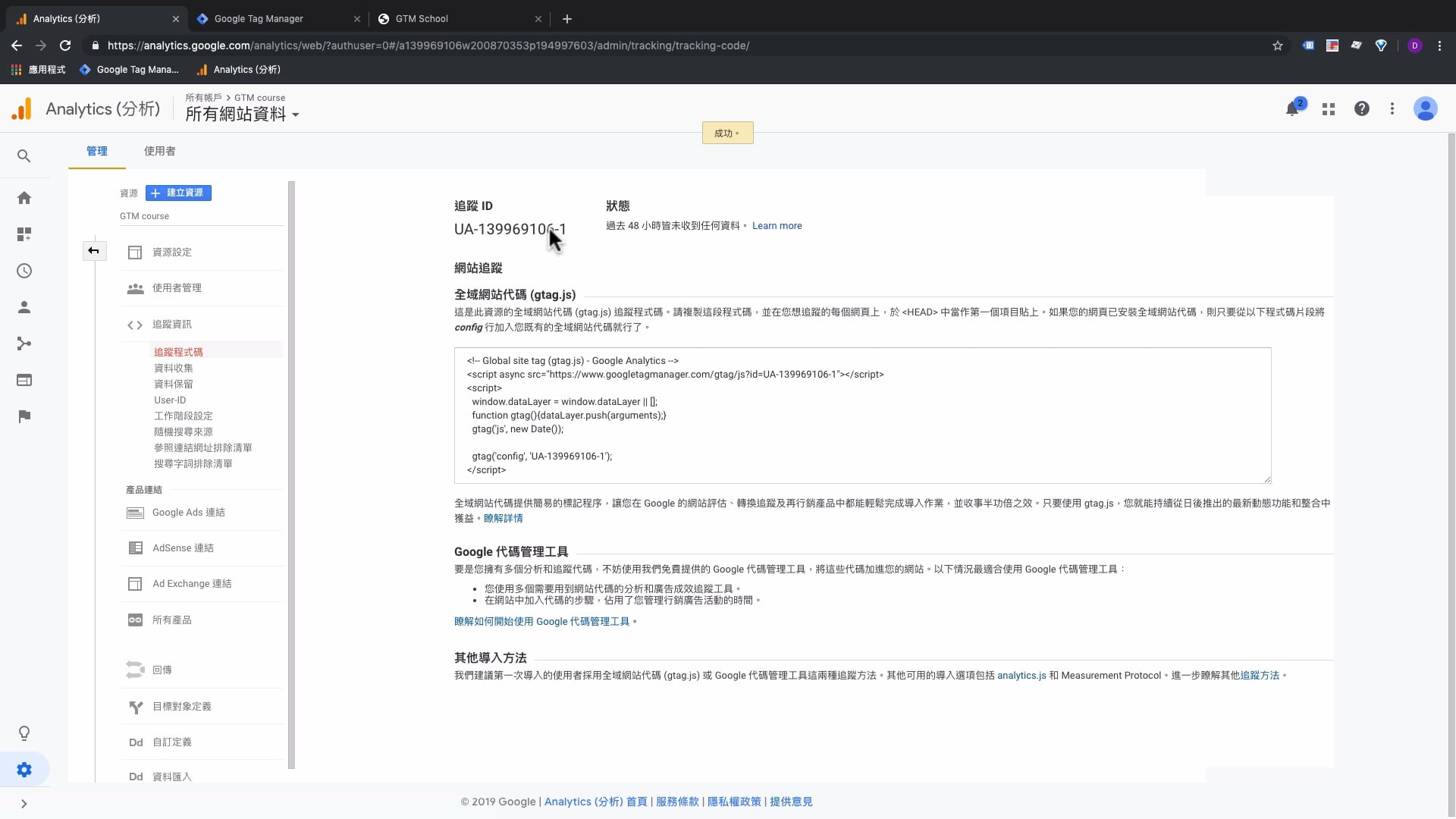The height and width of the screenshot is (819, 1456).
Task: Open the Google Marketing Platform apps grid
Action: click(1328, 108)
